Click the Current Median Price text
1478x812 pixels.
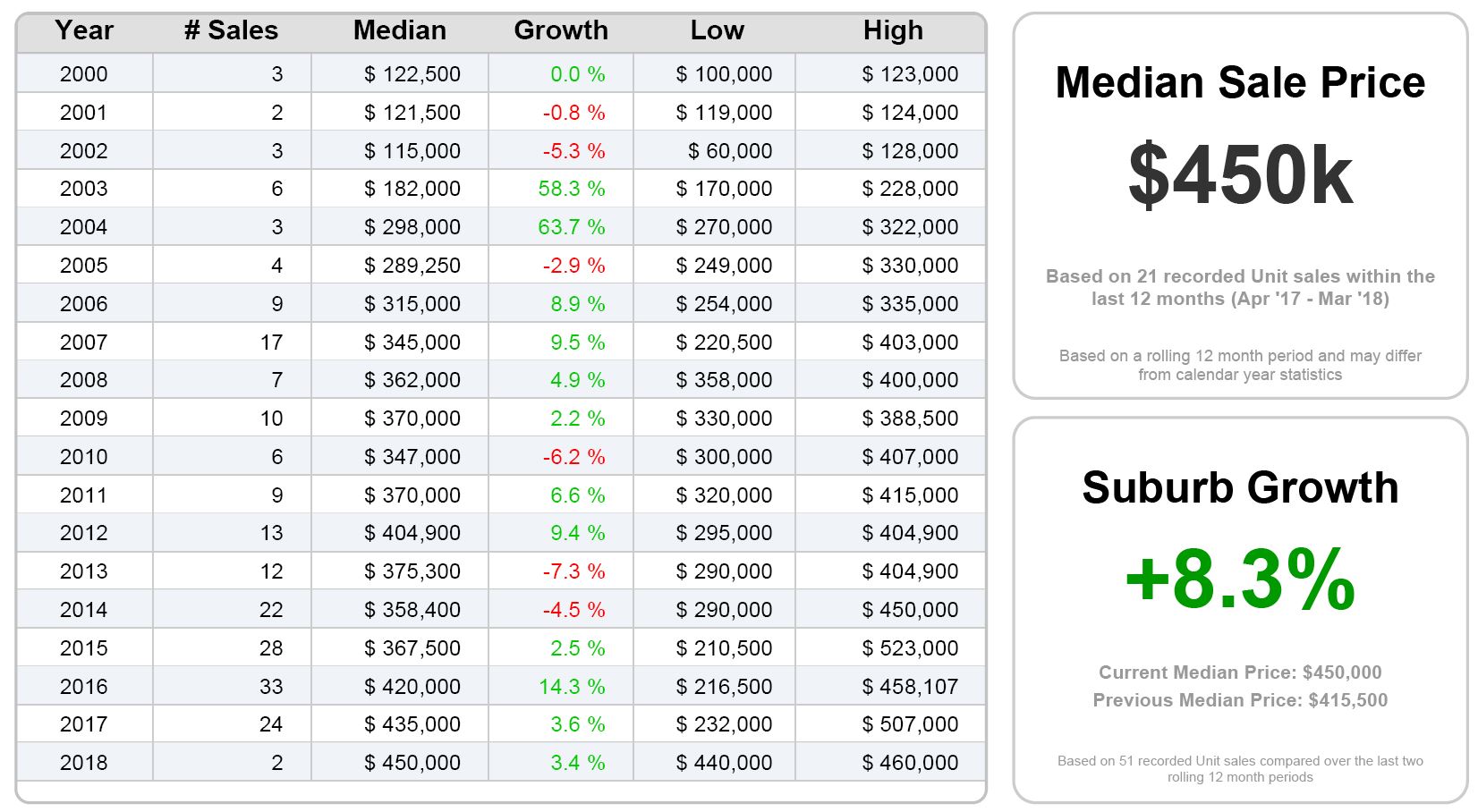coord(1239,672)
